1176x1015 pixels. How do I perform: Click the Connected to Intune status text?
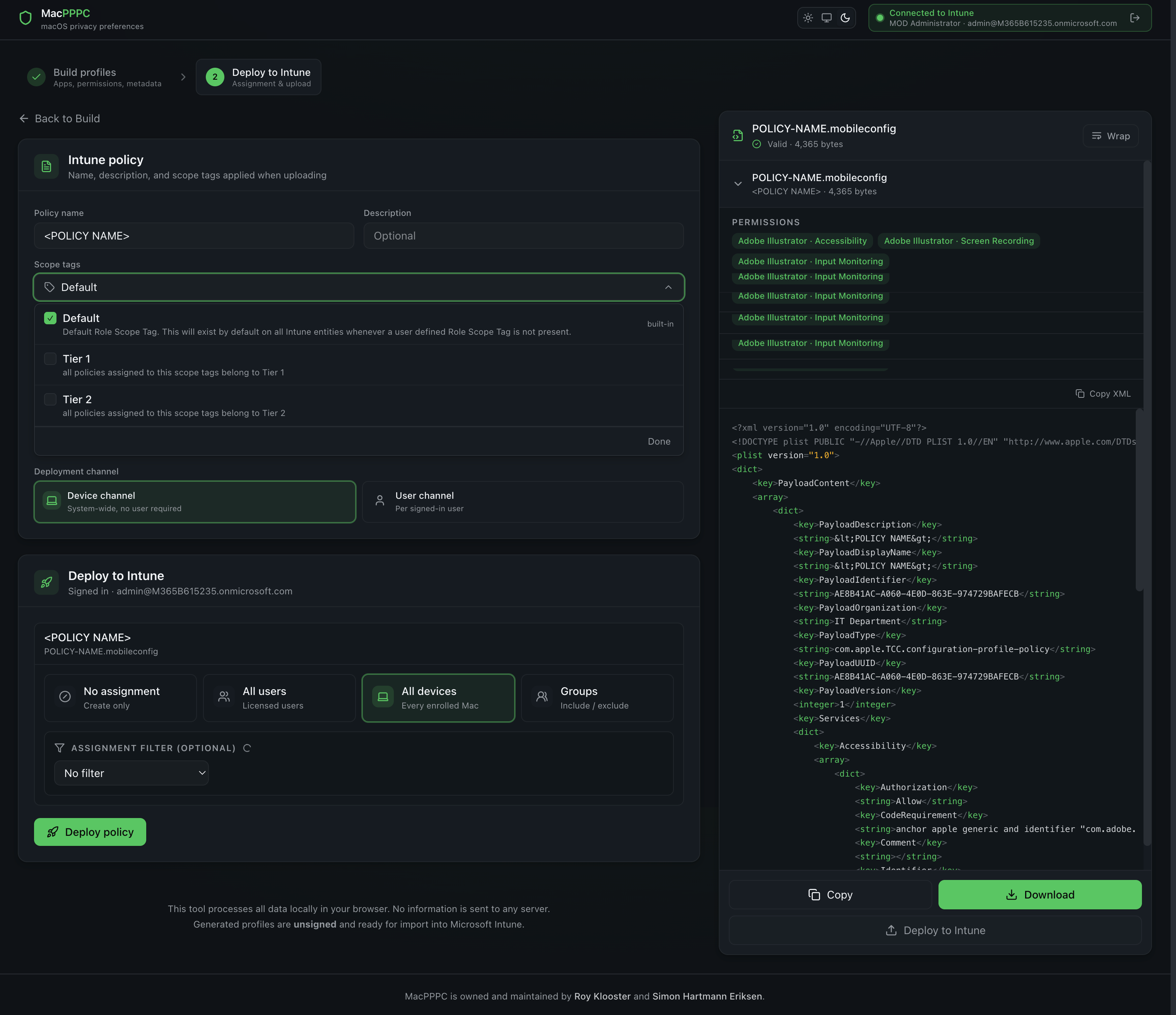(x=932, y=12)
